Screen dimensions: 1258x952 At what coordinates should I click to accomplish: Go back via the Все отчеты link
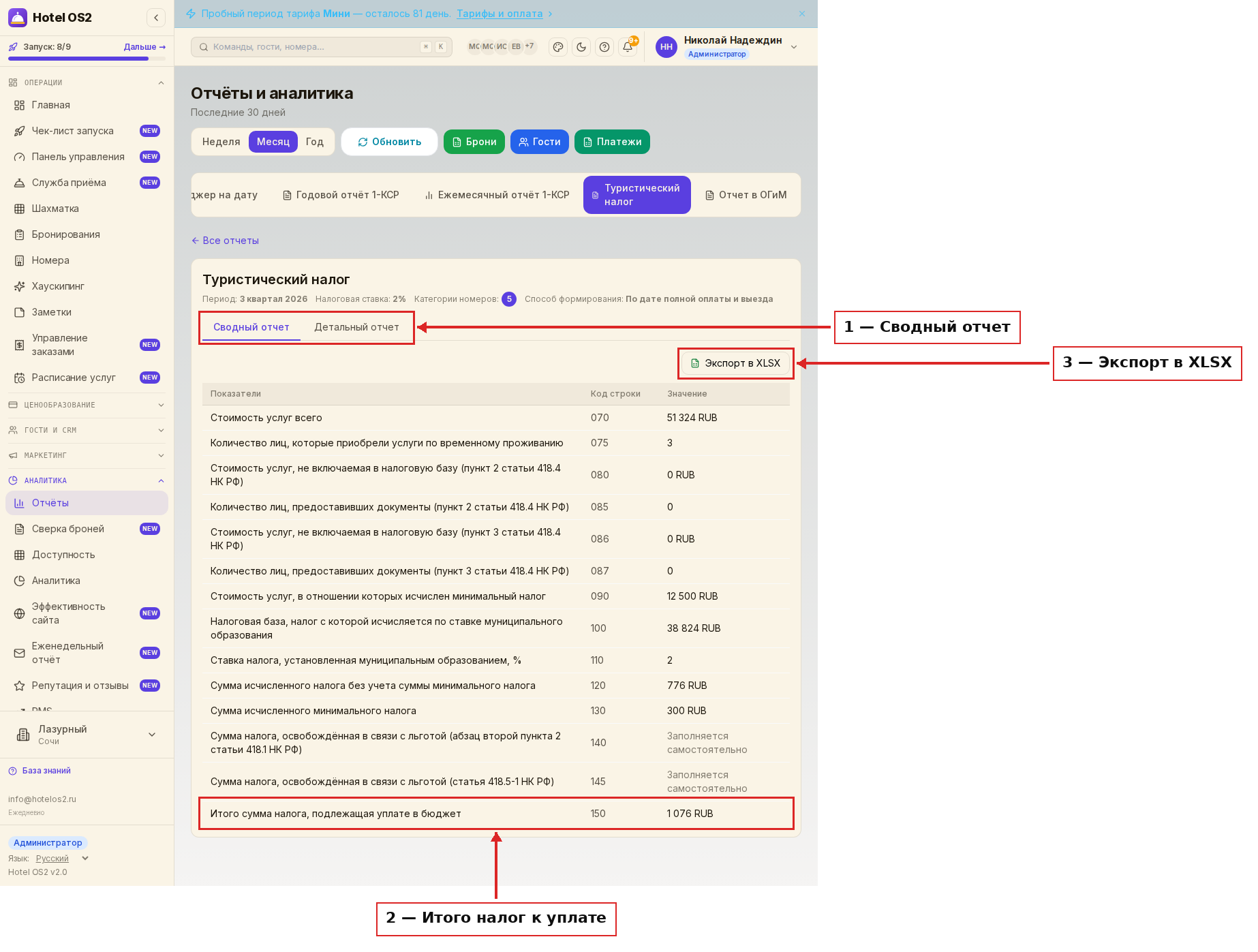pyautogui.click(x=225, y=241)
